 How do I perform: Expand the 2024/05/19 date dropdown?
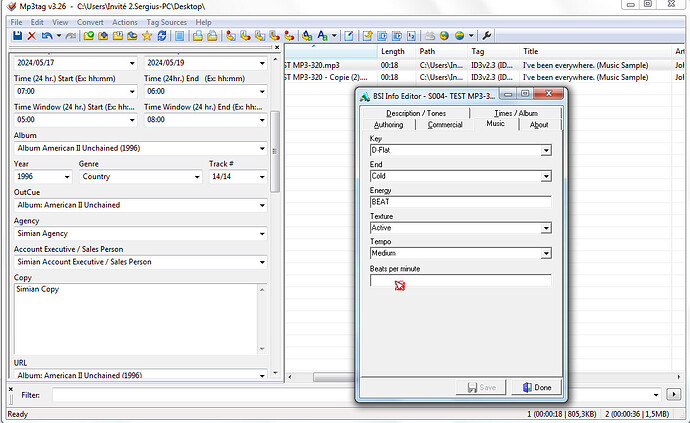(262, 63)
